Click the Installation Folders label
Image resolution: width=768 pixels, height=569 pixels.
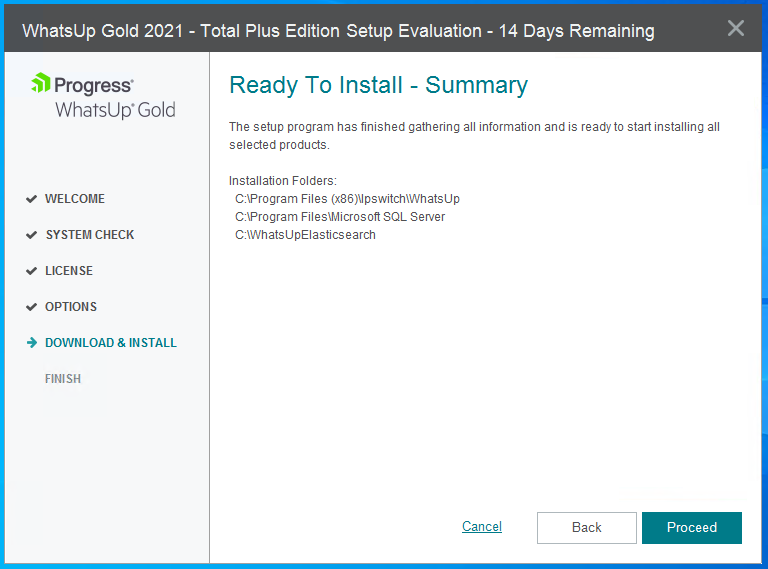coord(283,181)
